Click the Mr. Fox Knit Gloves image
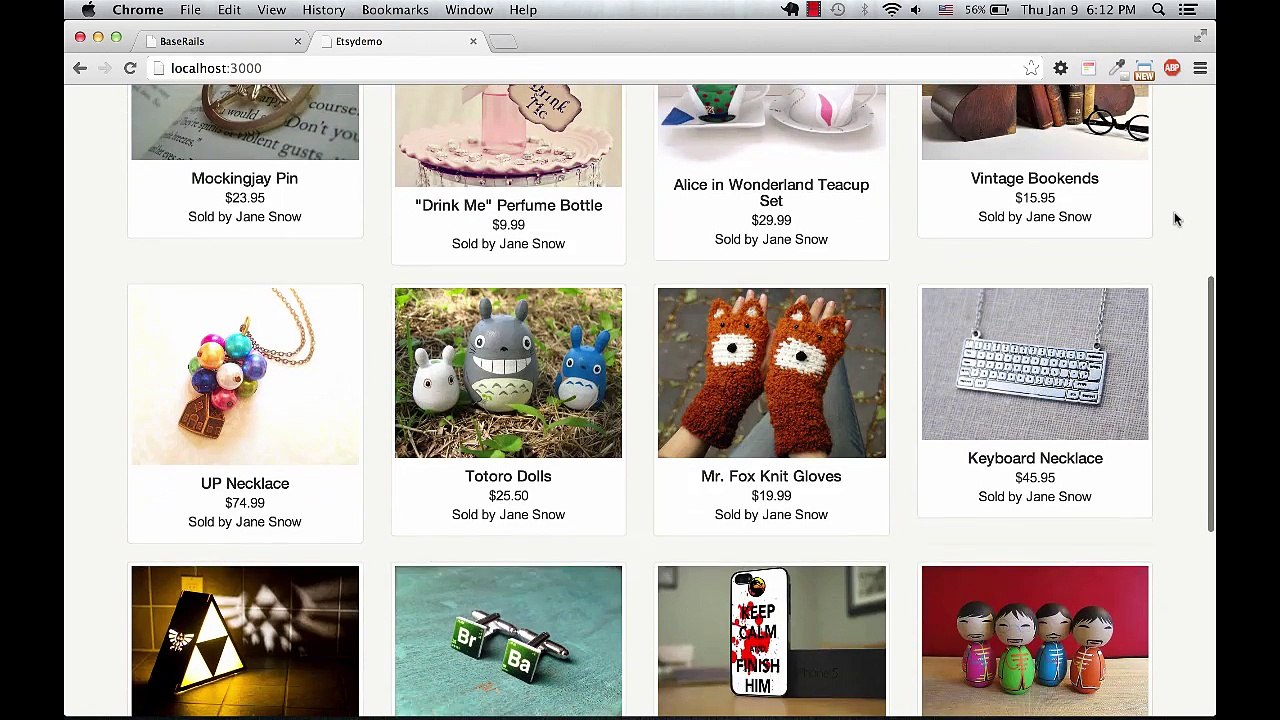Image resolution: width=1280 pixels, height=720 pixels. pyautogui.click(x=771, y=373)
